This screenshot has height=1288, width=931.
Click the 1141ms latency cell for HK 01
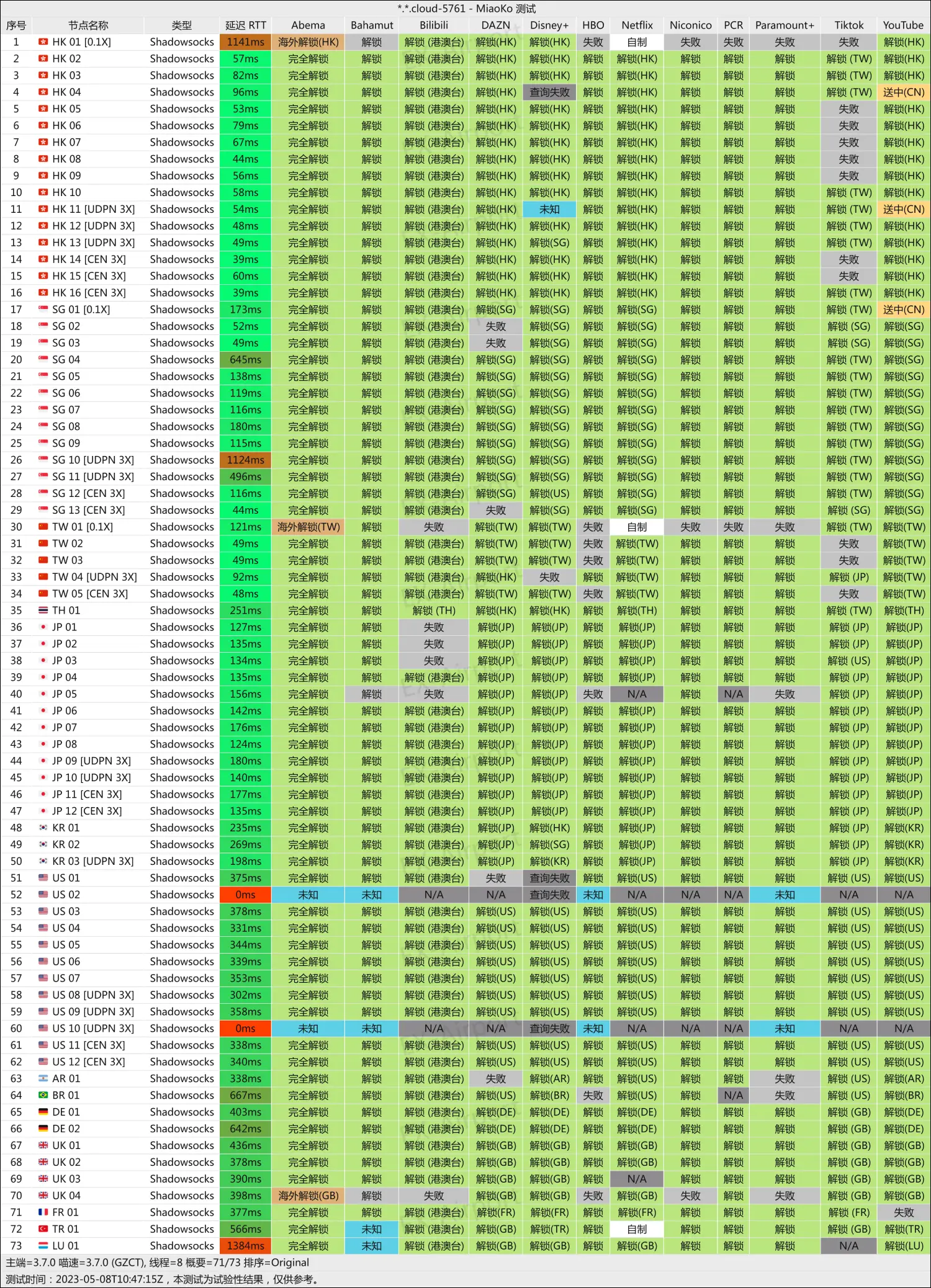tap(246, 42)
